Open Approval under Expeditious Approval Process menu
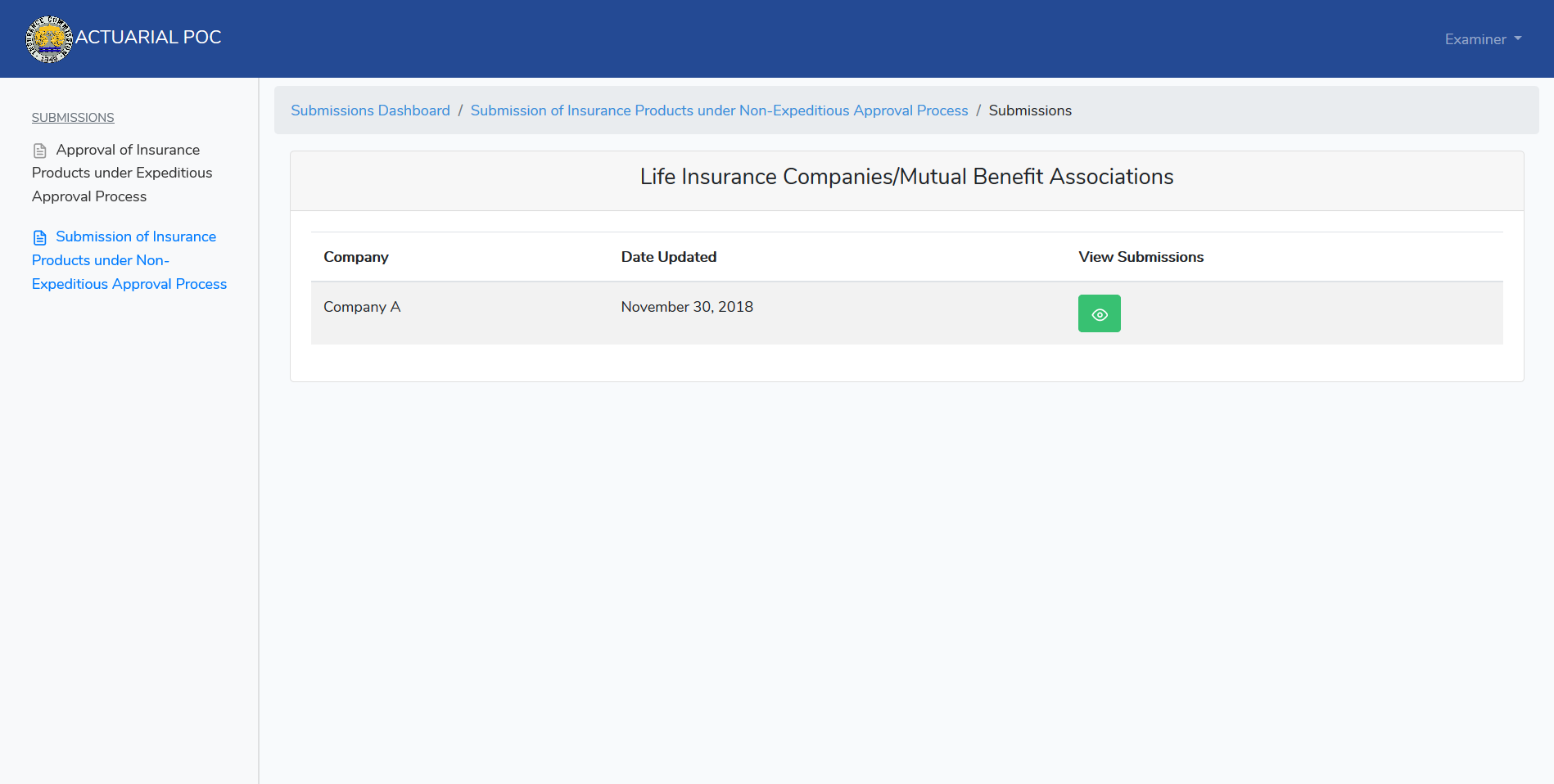The image size is (1554, 784). point(122,173)
